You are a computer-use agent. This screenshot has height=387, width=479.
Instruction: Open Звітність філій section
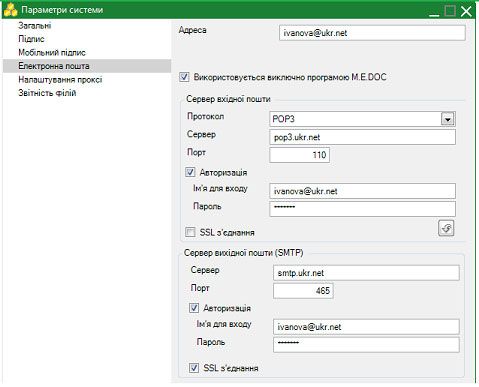pyautogui.click(x=47, y=93)
